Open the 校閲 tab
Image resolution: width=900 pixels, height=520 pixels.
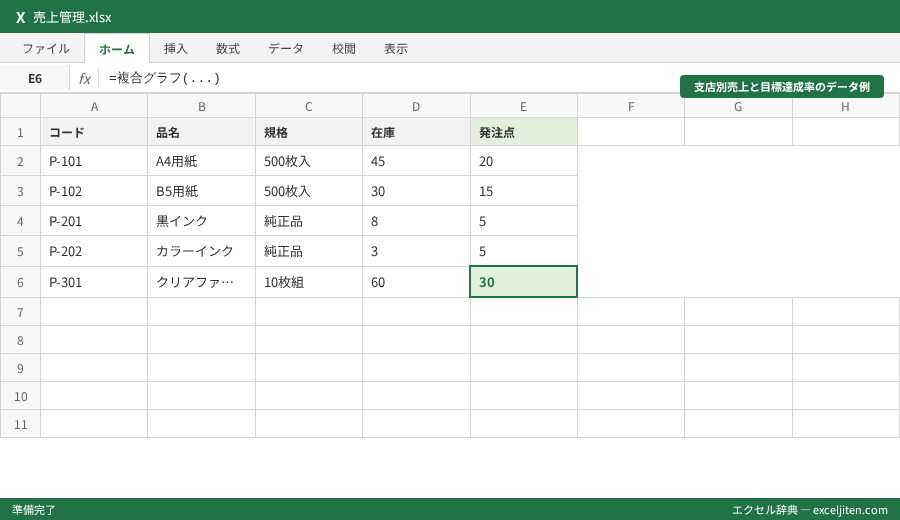pos(344,49)
